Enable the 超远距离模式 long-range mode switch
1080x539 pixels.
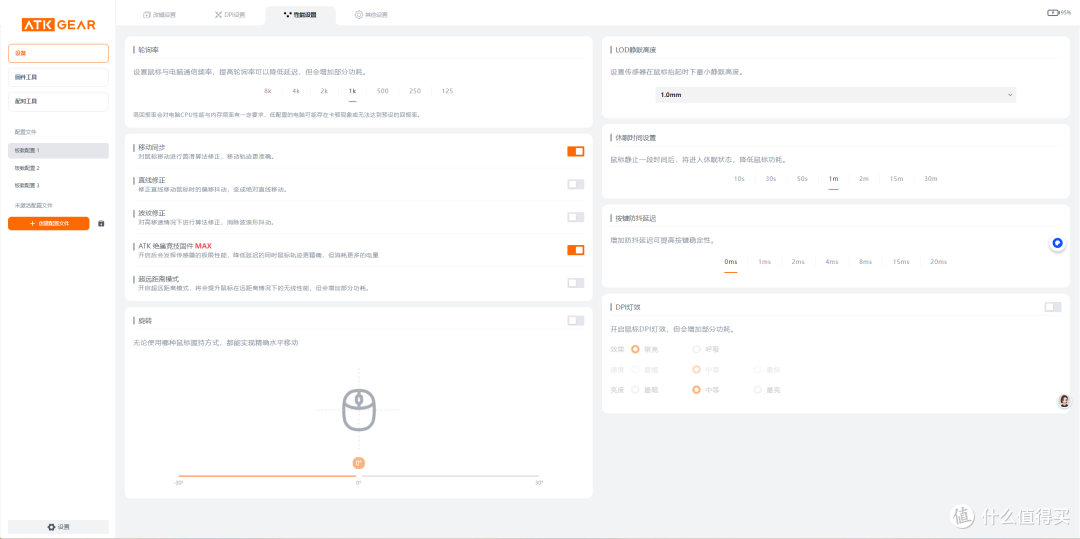[x=576, y=283]
